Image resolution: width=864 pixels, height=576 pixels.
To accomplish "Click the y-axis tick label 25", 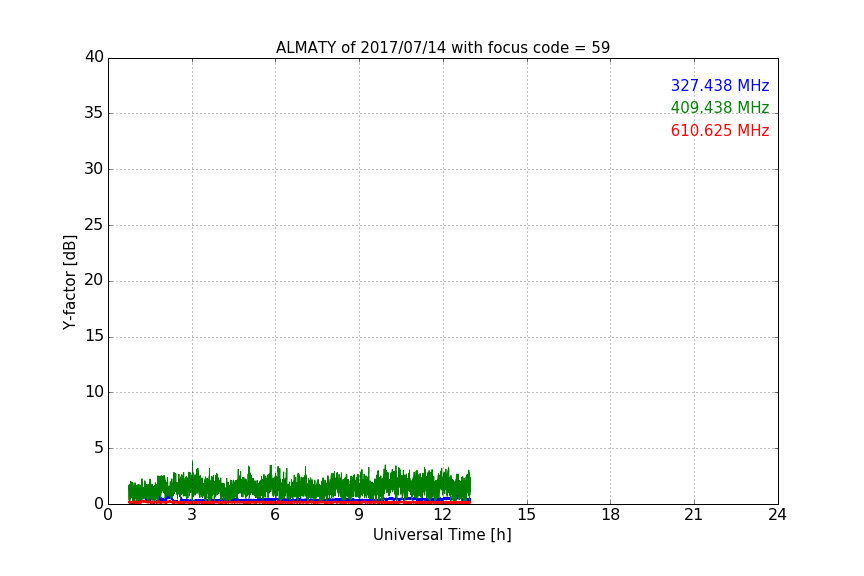I will pyautogui.click(x=94, y=225).
